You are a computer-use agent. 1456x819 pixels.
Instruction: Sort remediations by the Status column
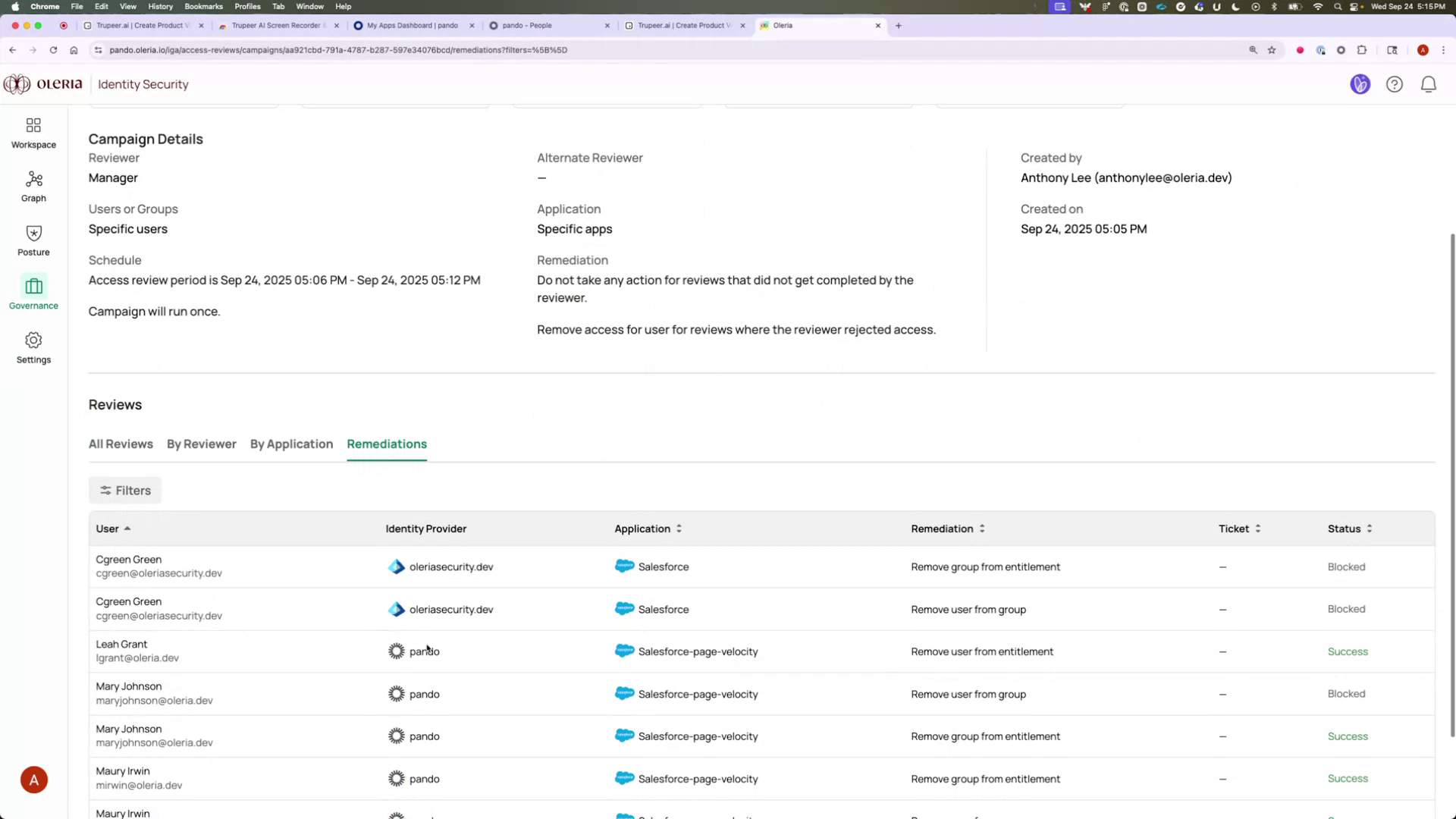[1349, 529]
